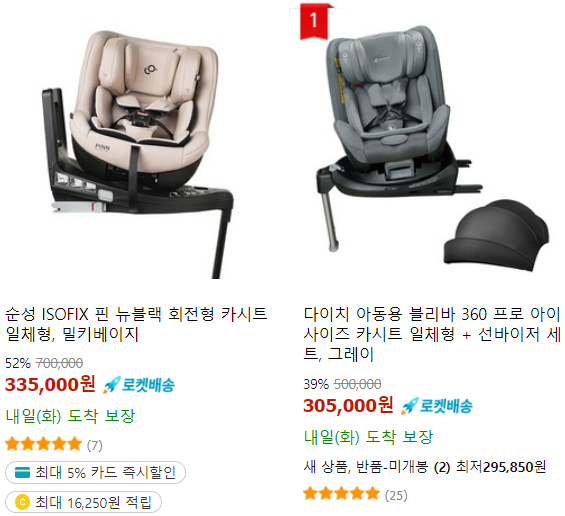The image size is (565, 516).
Task: Click the yellow coin cashback icon
Action: 22,502
